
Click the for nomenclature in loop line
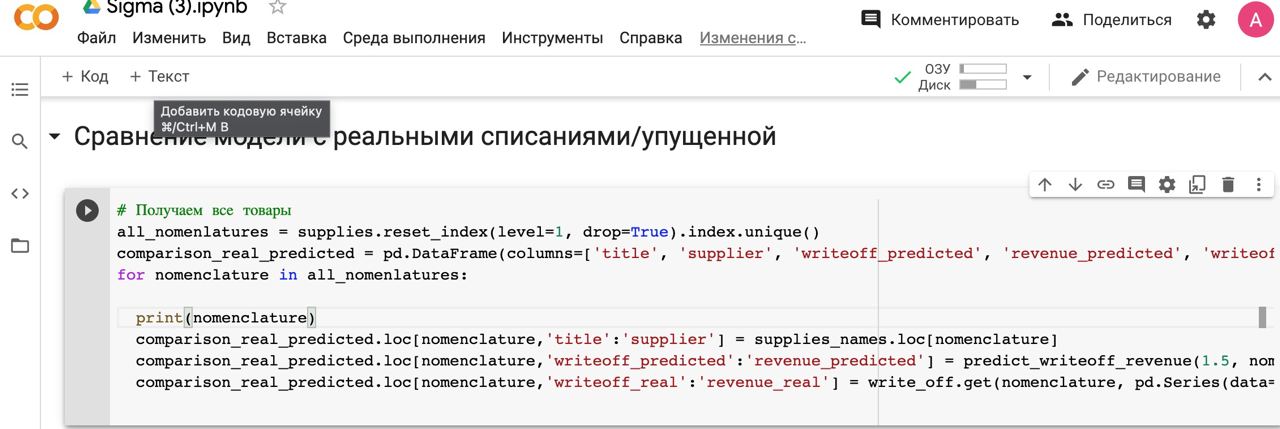tap(292, 274)
